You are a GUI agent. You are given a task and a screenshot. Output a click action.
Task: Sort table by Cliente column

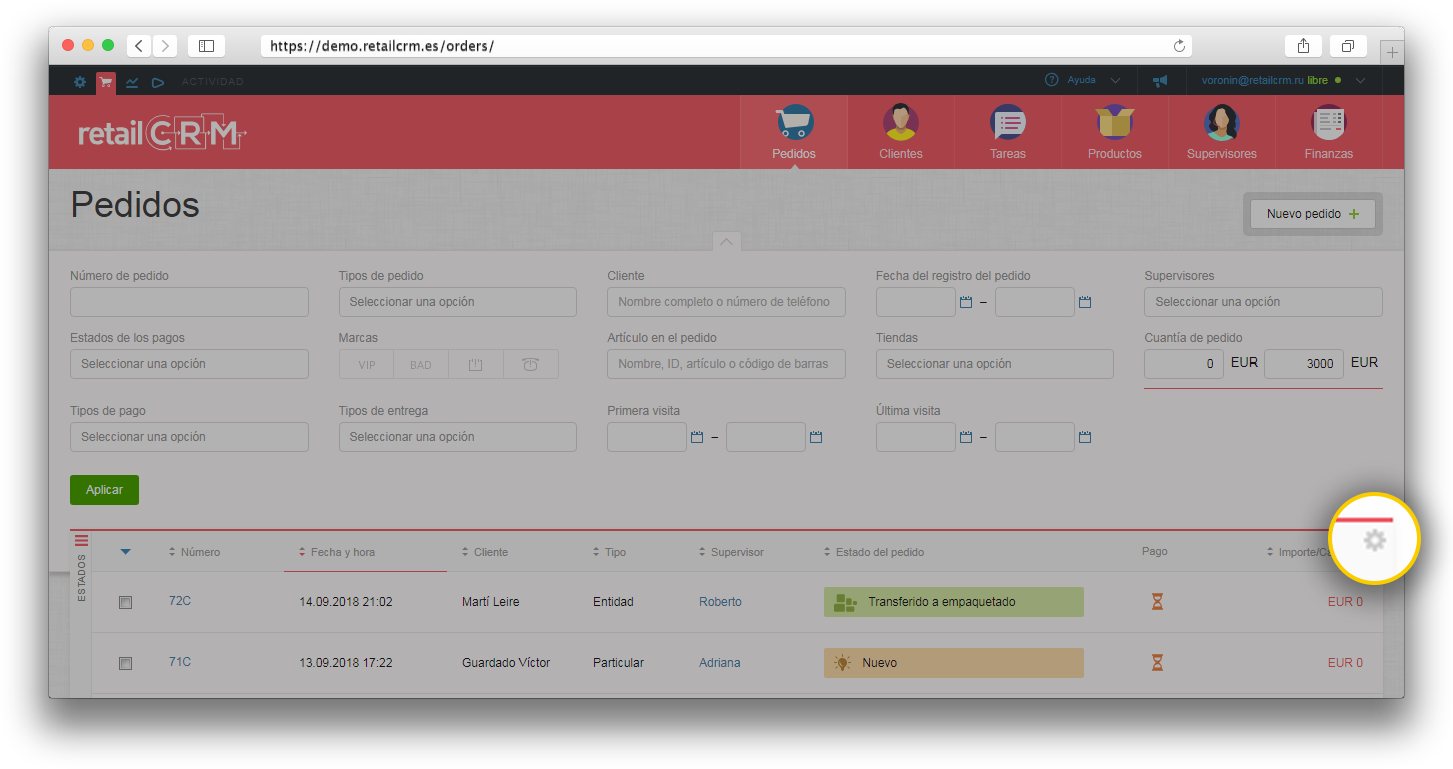(x=485, y=552)
